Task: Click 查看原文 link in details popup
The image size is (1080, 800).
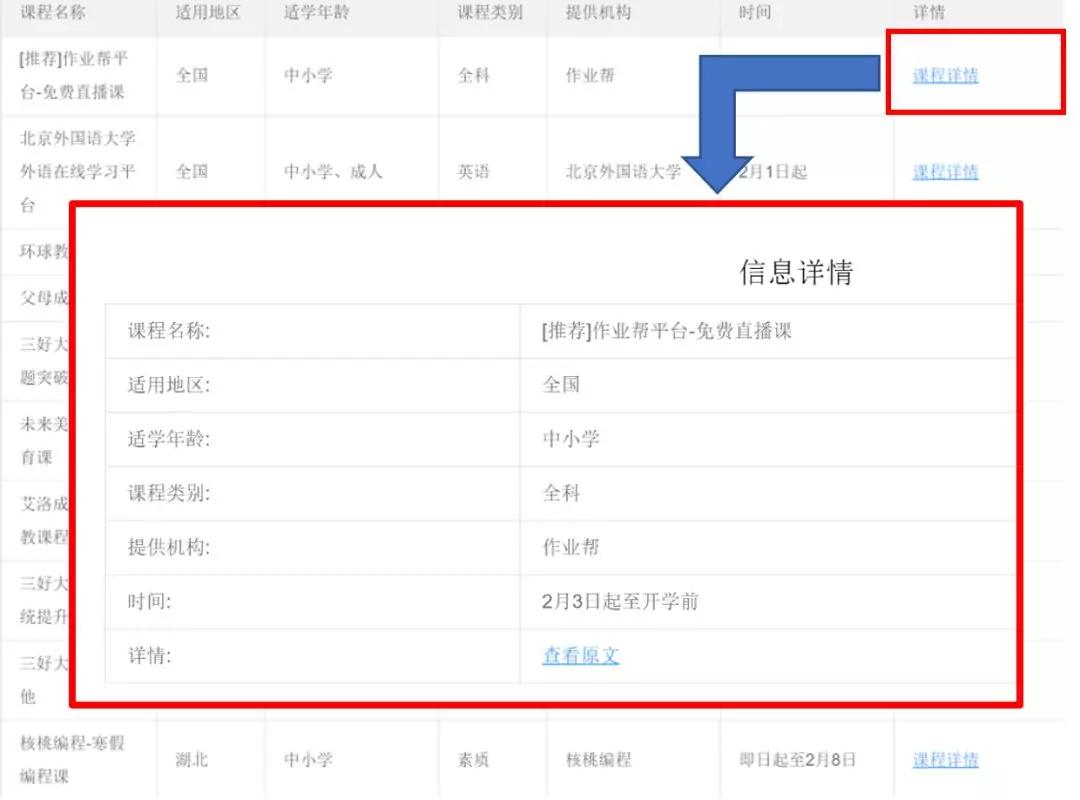Action: (581, 655)
